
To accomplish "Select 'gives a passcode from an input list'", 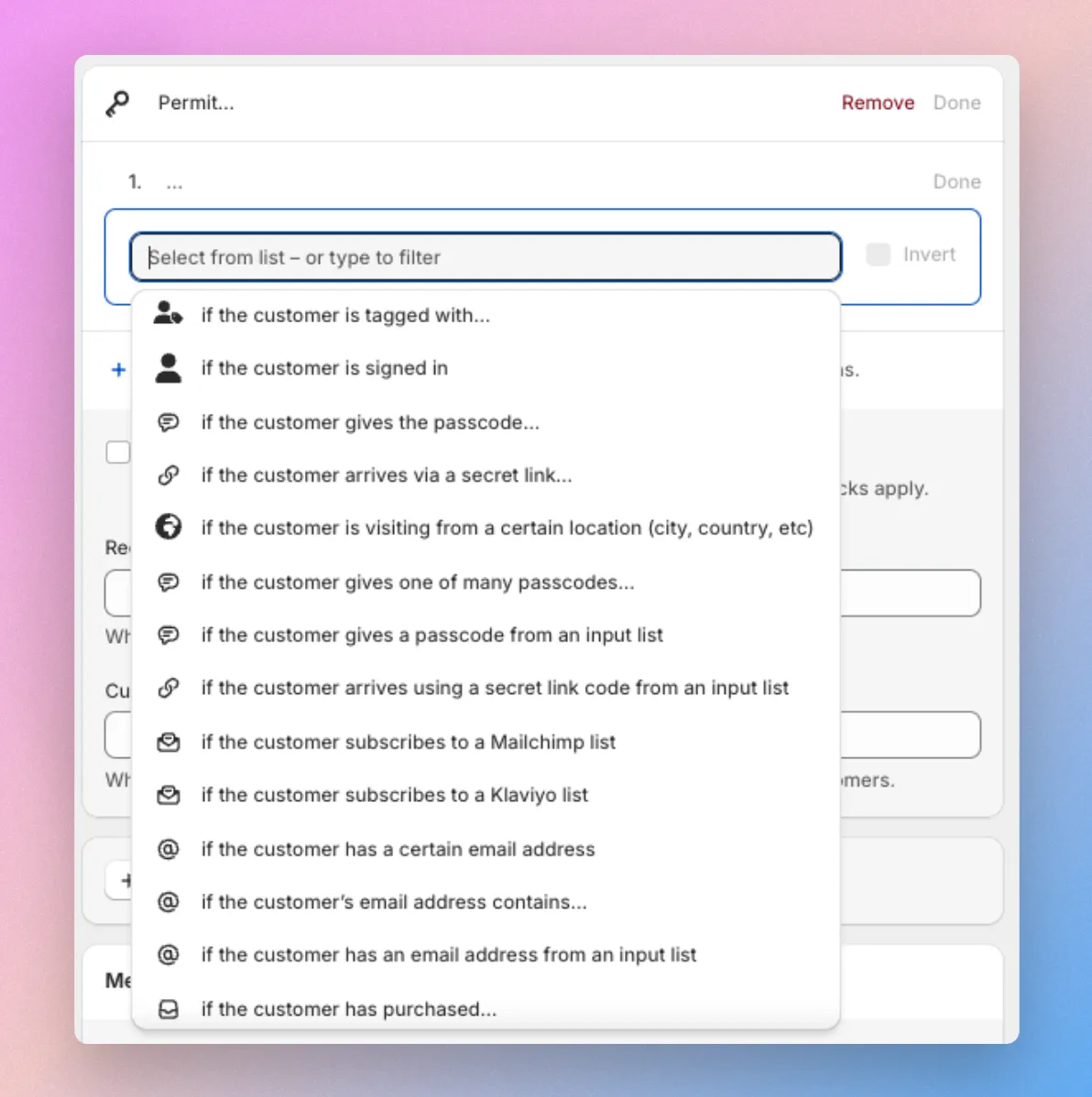I will click(x=486, y=635).
